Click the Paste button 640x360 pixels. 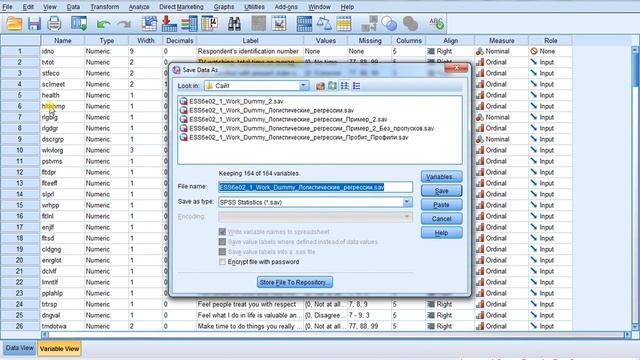442,204
